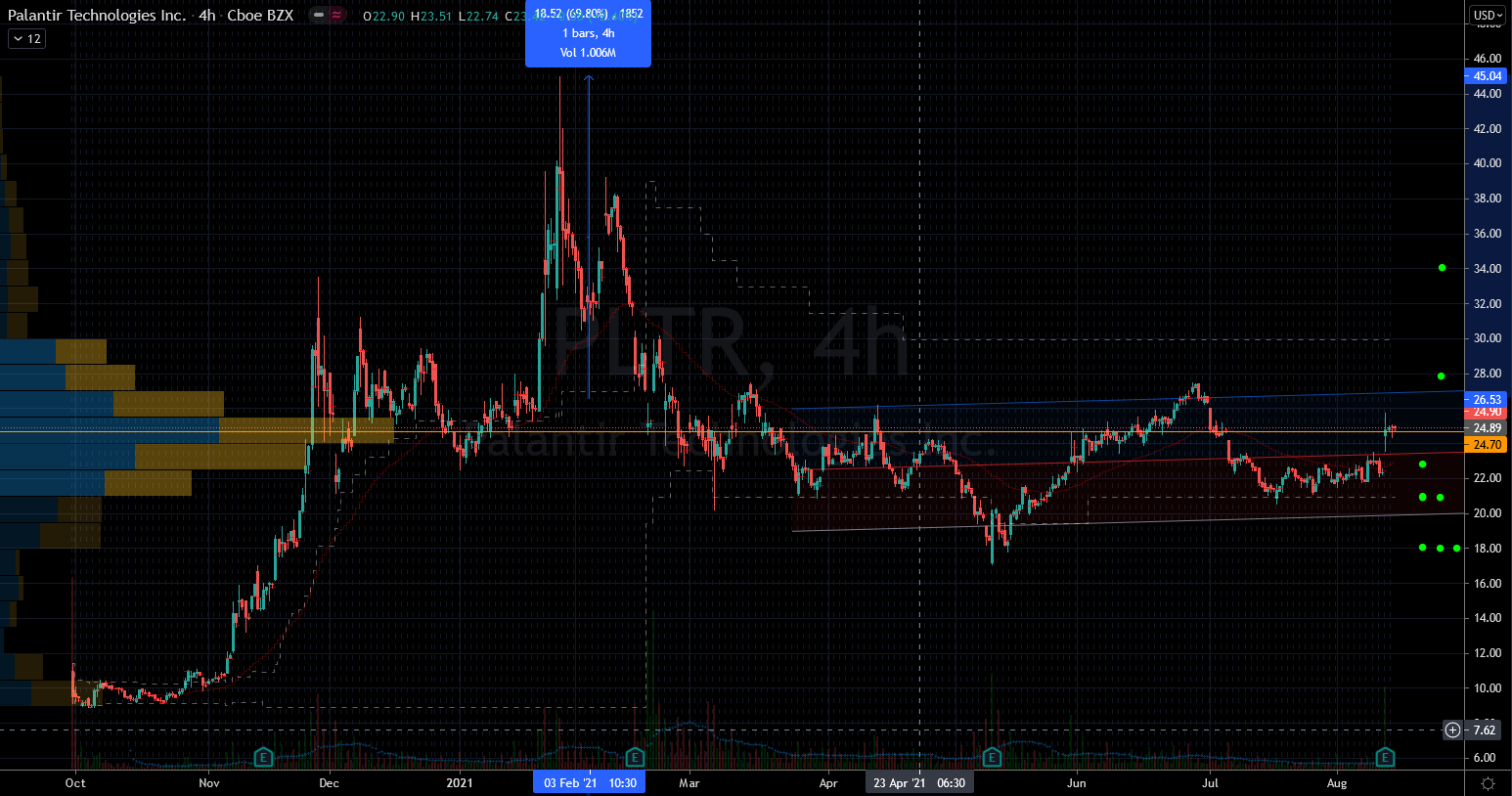The width and height of the screenshot is (1512, 796).
Task: Click the Oct label on the time axis
Action: tap(75, 783)
